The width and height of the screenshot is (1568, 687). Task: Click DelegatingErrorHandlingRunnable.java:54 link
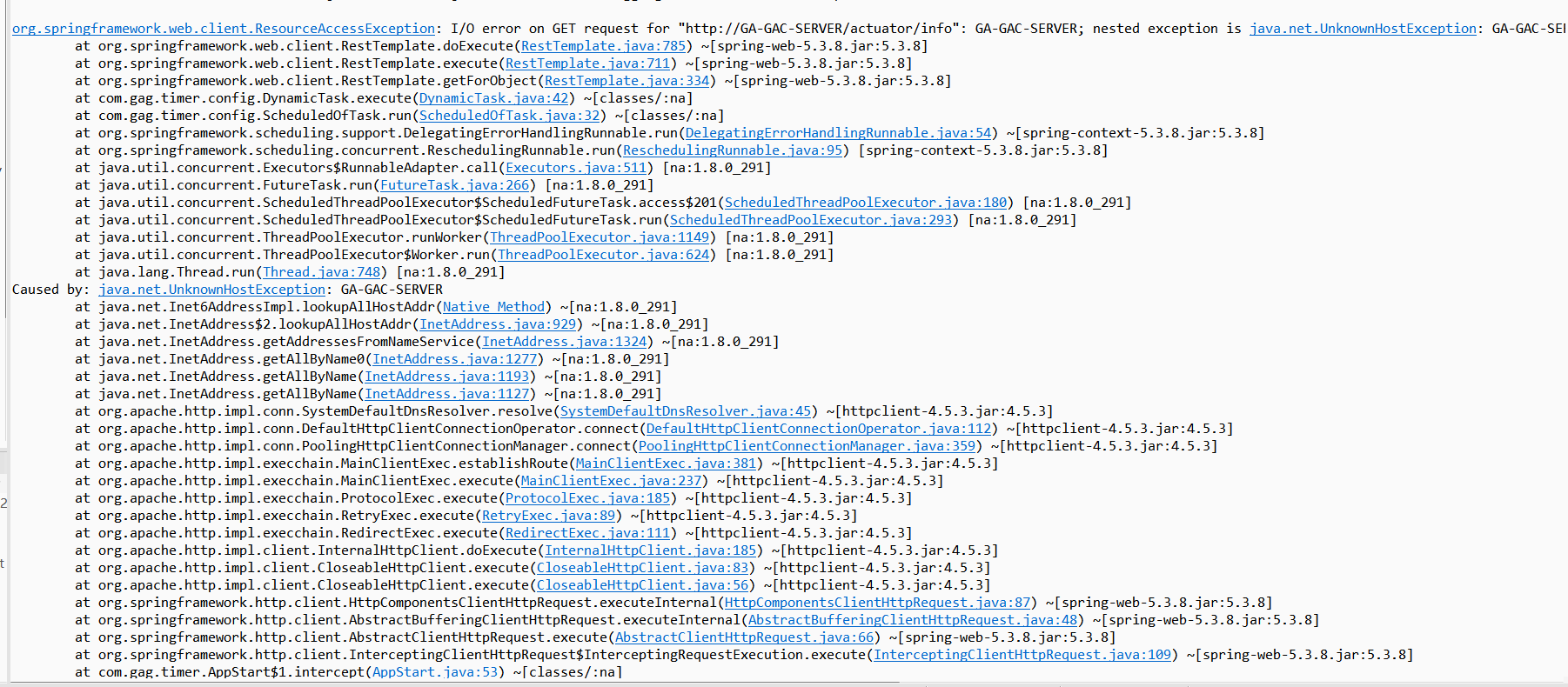coord(839,133)
